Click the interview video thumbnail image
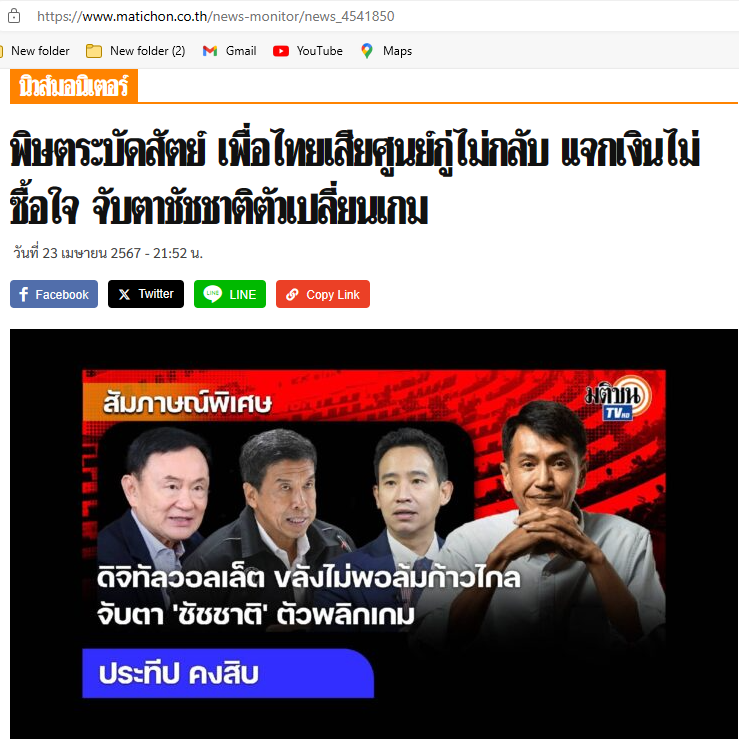The image size is (739, 741). 374,534
